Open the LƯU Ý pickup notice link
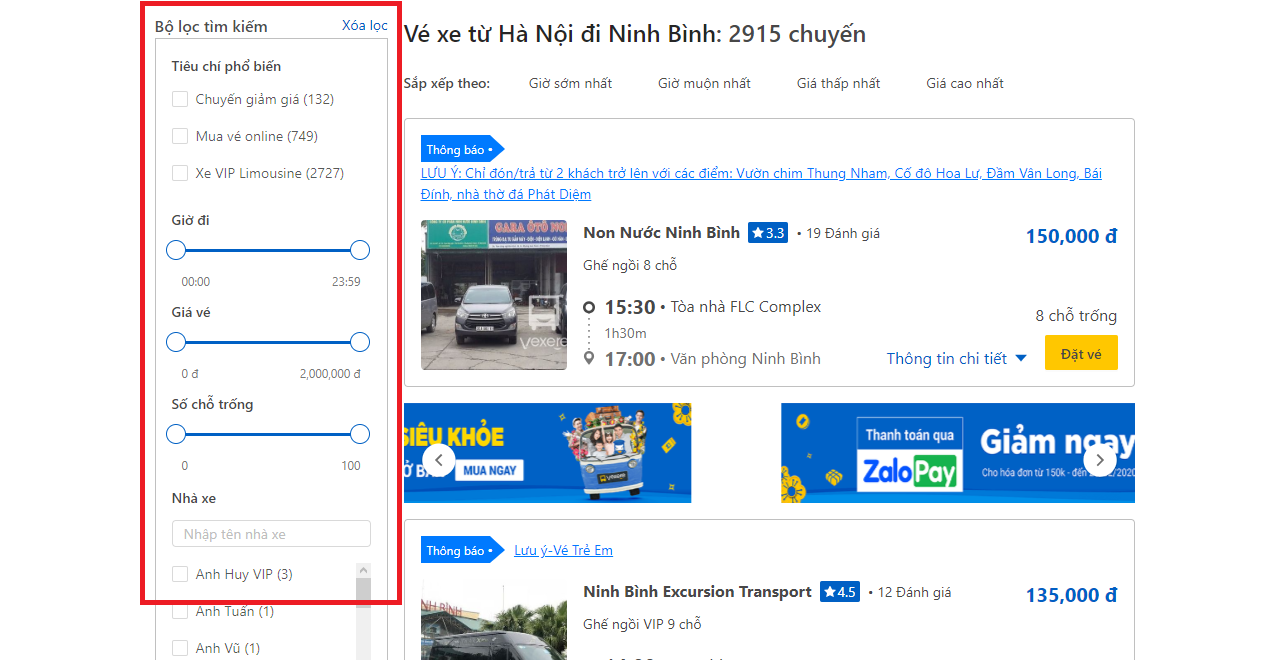Viewport: 1287px width, 660px height. click(x=761, y=184)
